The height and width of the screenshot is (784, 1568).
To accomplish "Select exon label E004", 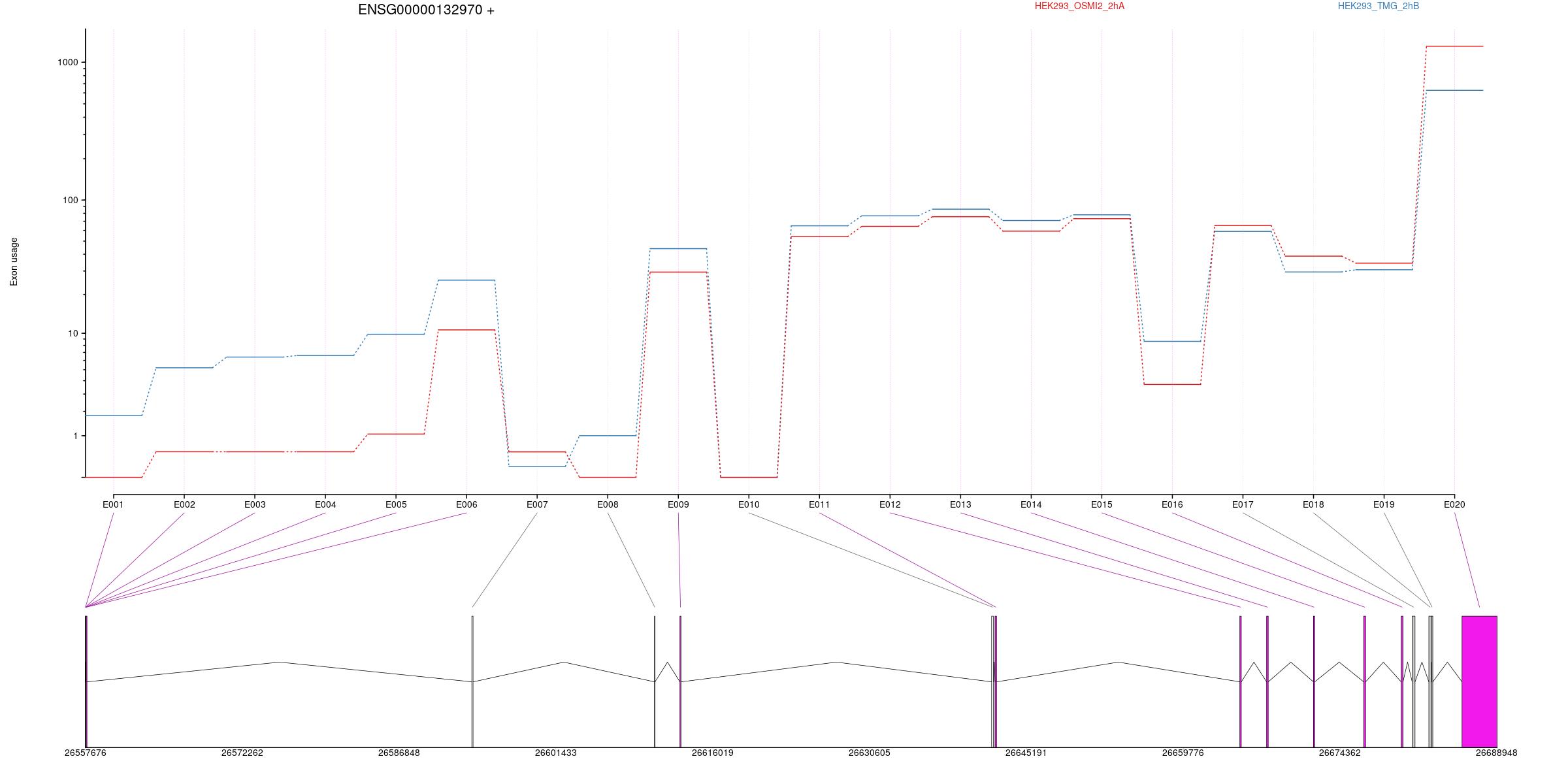I will tap(325, 504).
